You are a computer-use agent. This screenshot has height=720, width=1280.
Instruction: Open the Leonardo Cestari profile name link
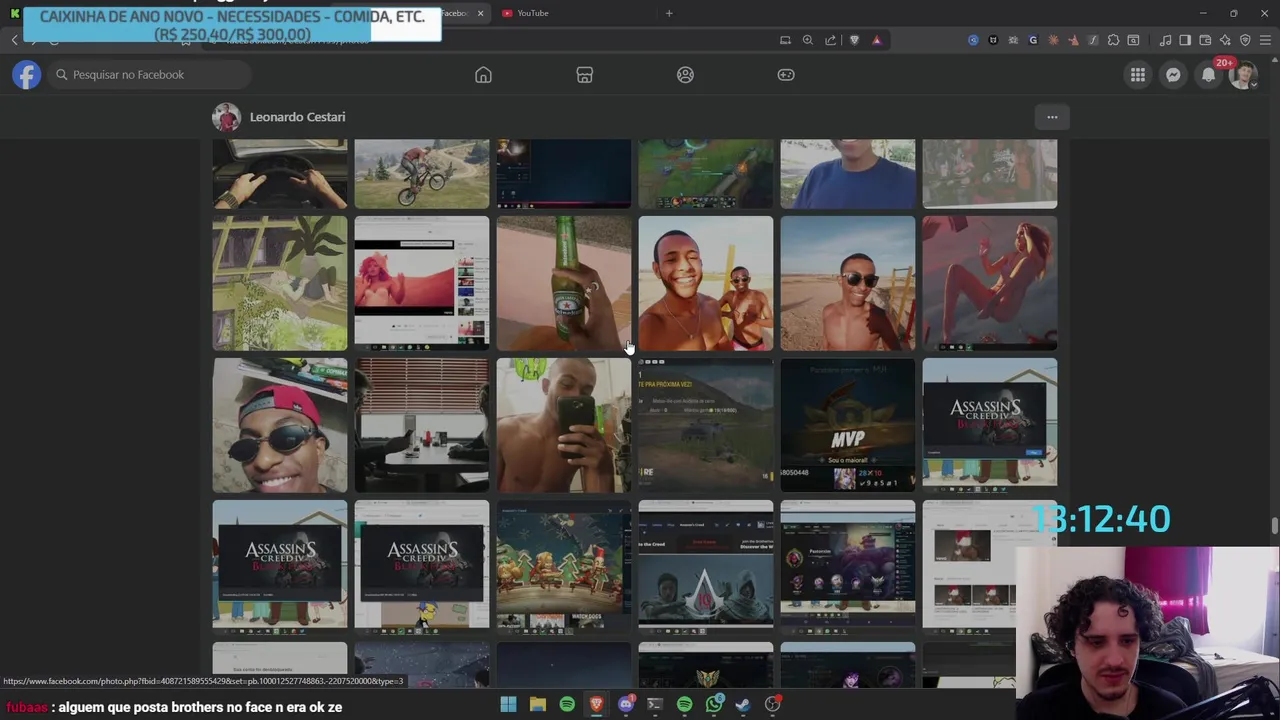click(297, 117)
